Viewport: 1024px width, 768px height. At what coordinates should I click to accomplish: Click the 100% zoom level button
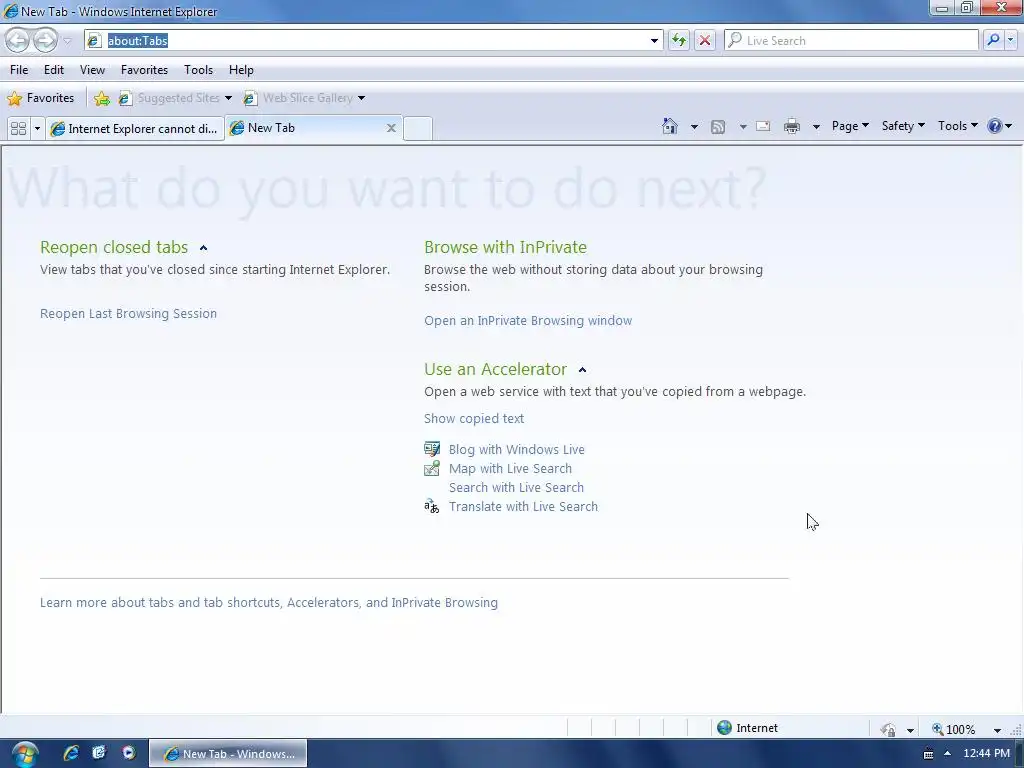[954, 729]
